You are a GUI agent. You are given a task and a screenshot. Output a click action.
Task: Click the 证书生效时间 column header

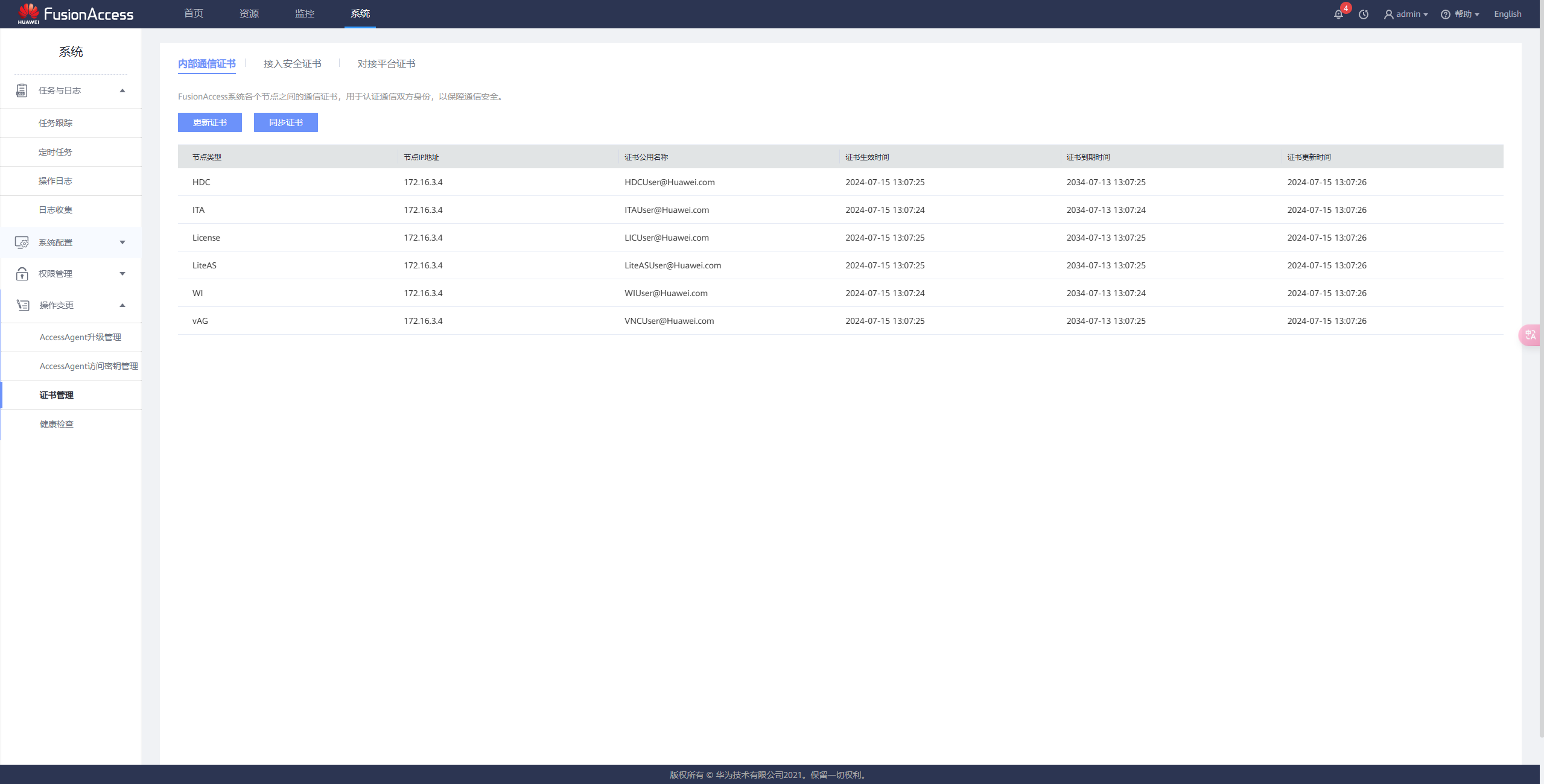click(867, 157)
